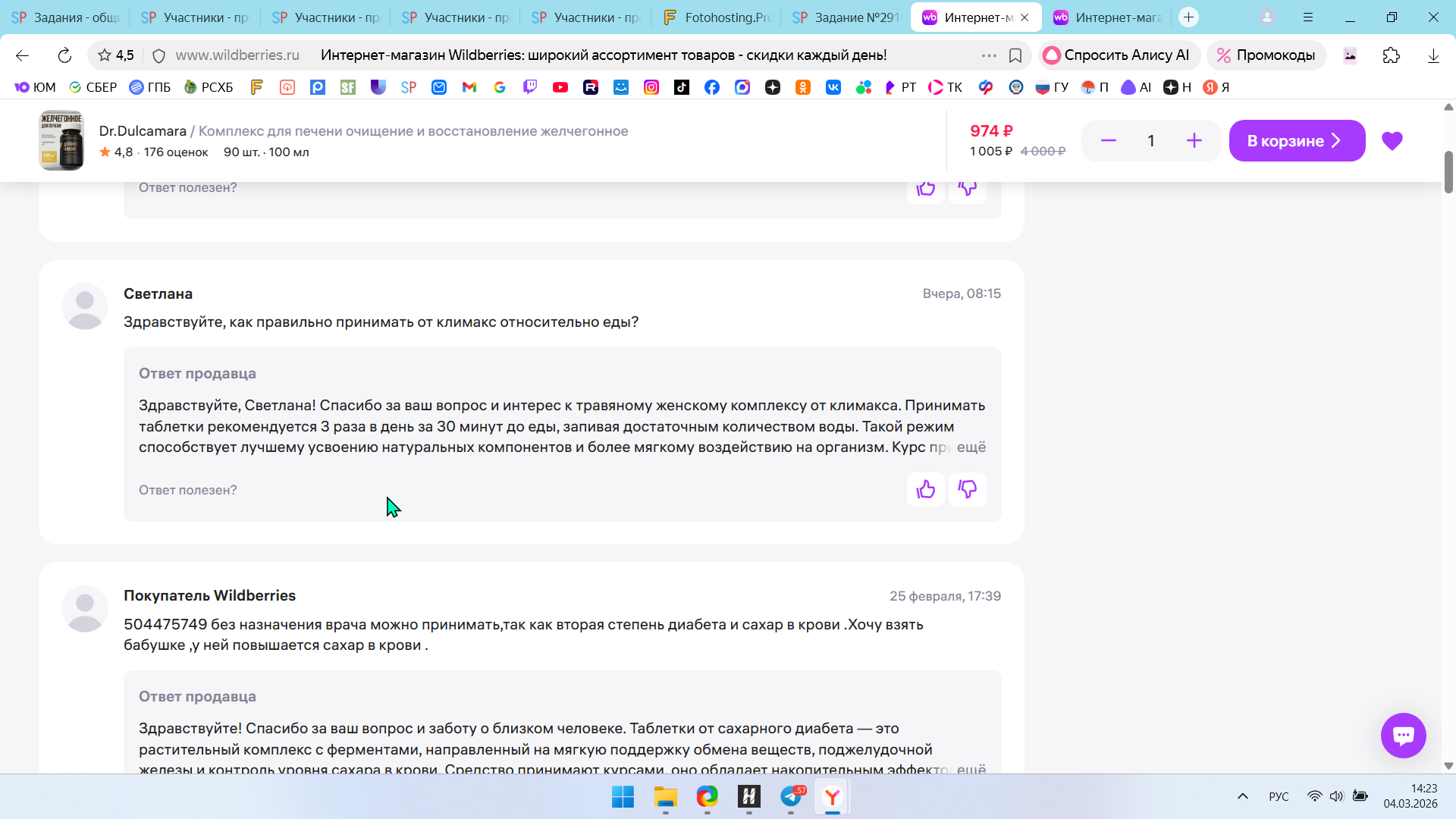Reload the page

click(x=64, y=55)
